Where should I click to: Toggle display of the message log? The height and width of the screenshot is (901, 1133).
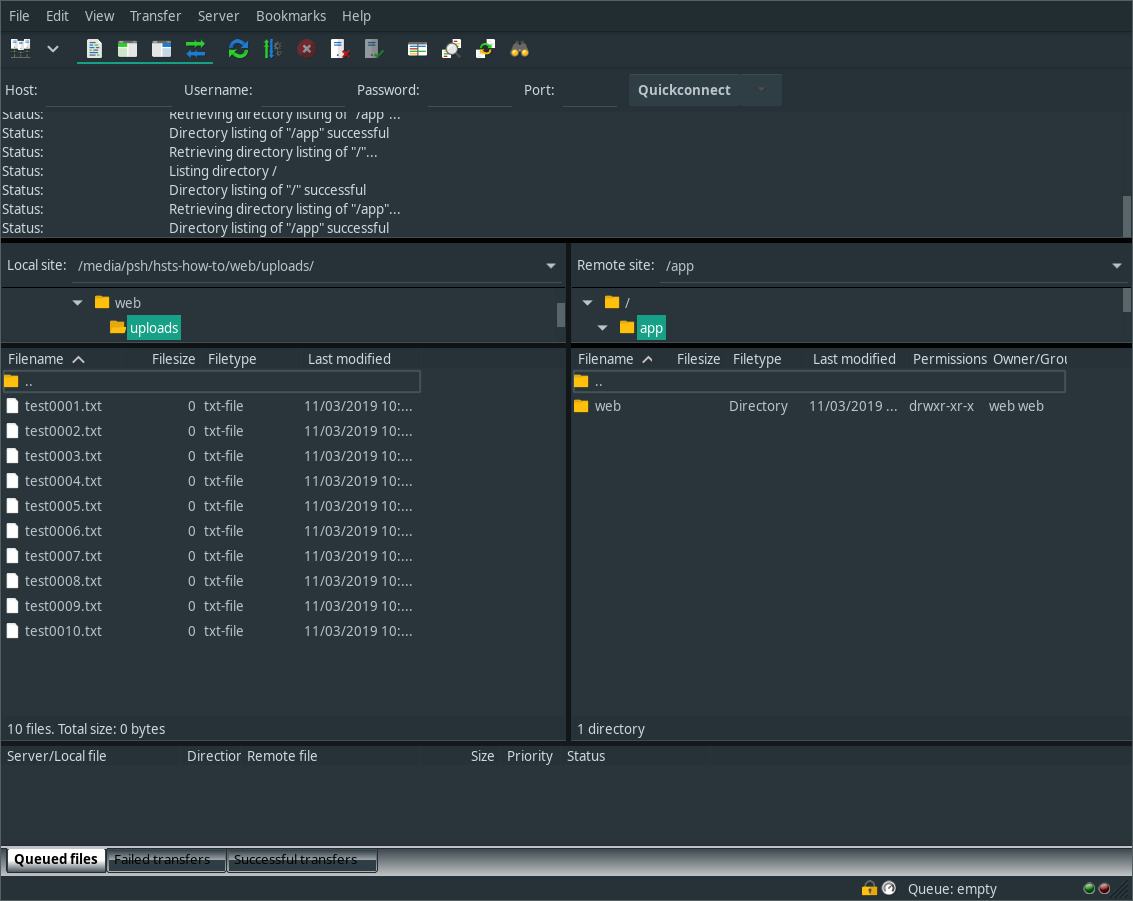pyautogui.click(x=94, y=48)
